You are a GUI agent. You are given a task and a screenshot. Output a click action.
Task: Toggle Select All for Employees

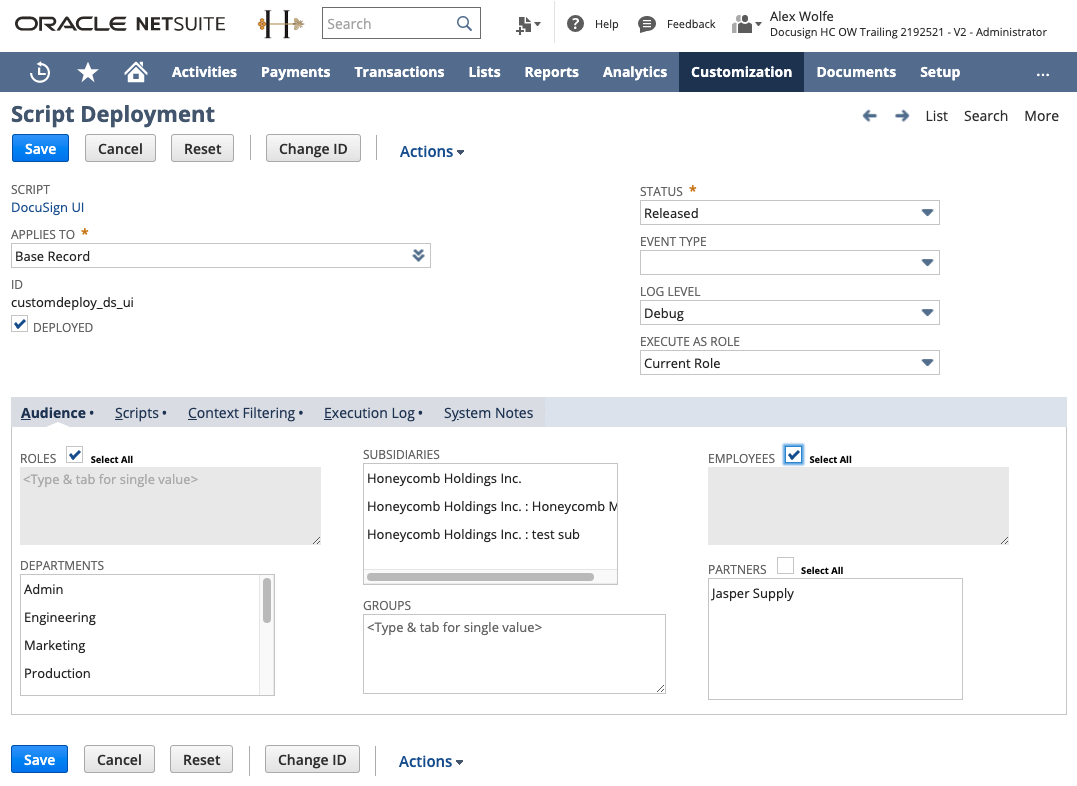[x=793, y=454]
